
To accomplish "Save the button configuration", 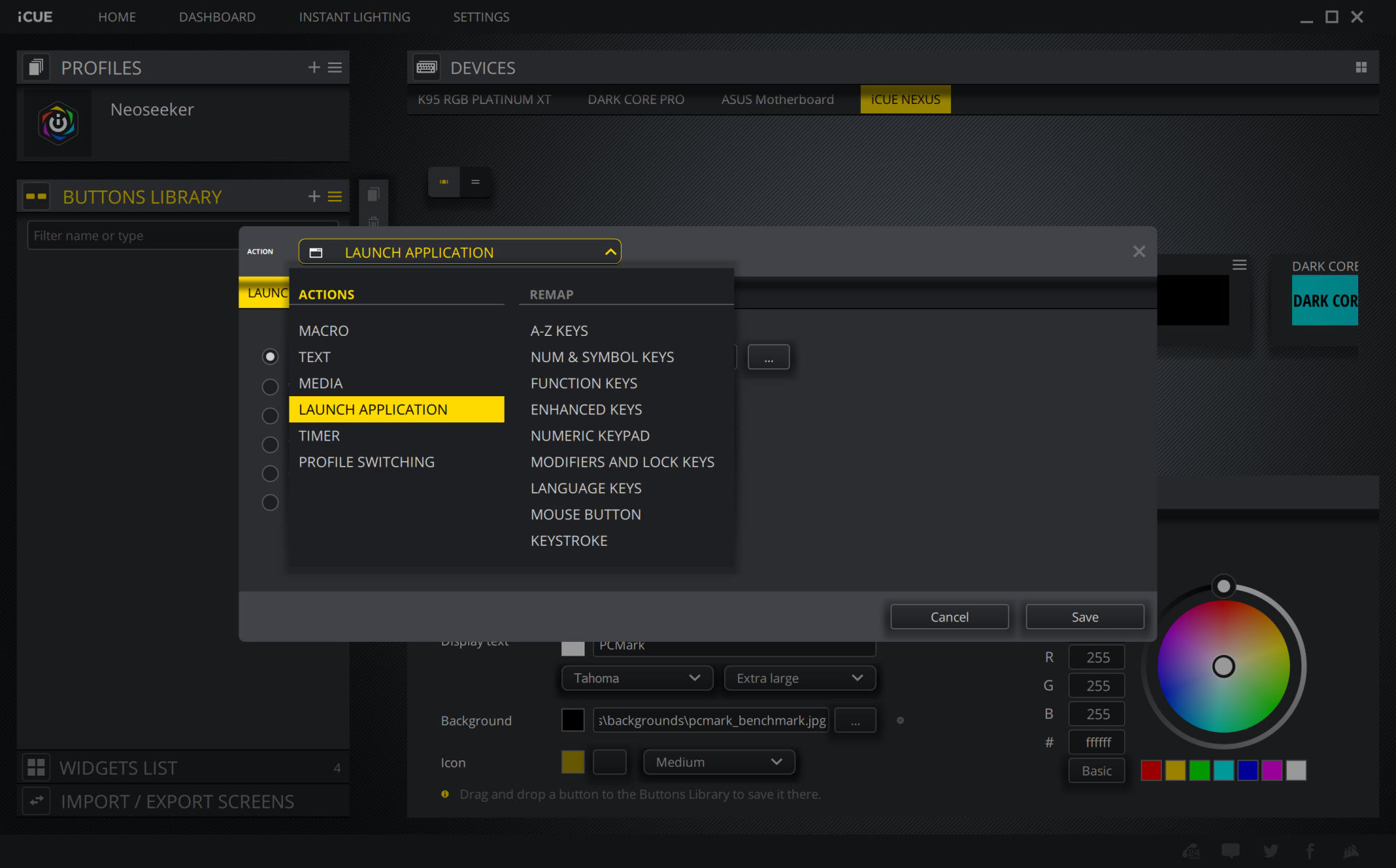I will [x=1084, y=616].
